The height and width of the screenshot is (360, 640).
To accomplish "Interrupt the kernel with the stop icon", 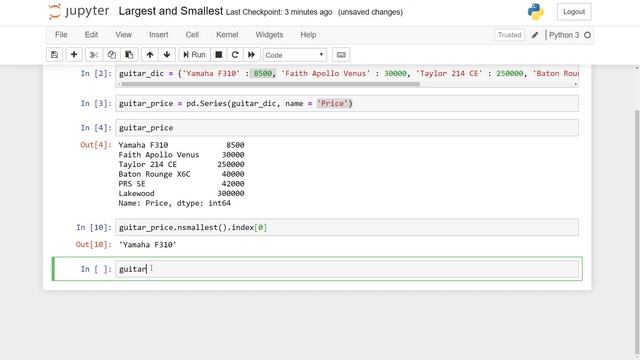I will (x=219, y=55).
